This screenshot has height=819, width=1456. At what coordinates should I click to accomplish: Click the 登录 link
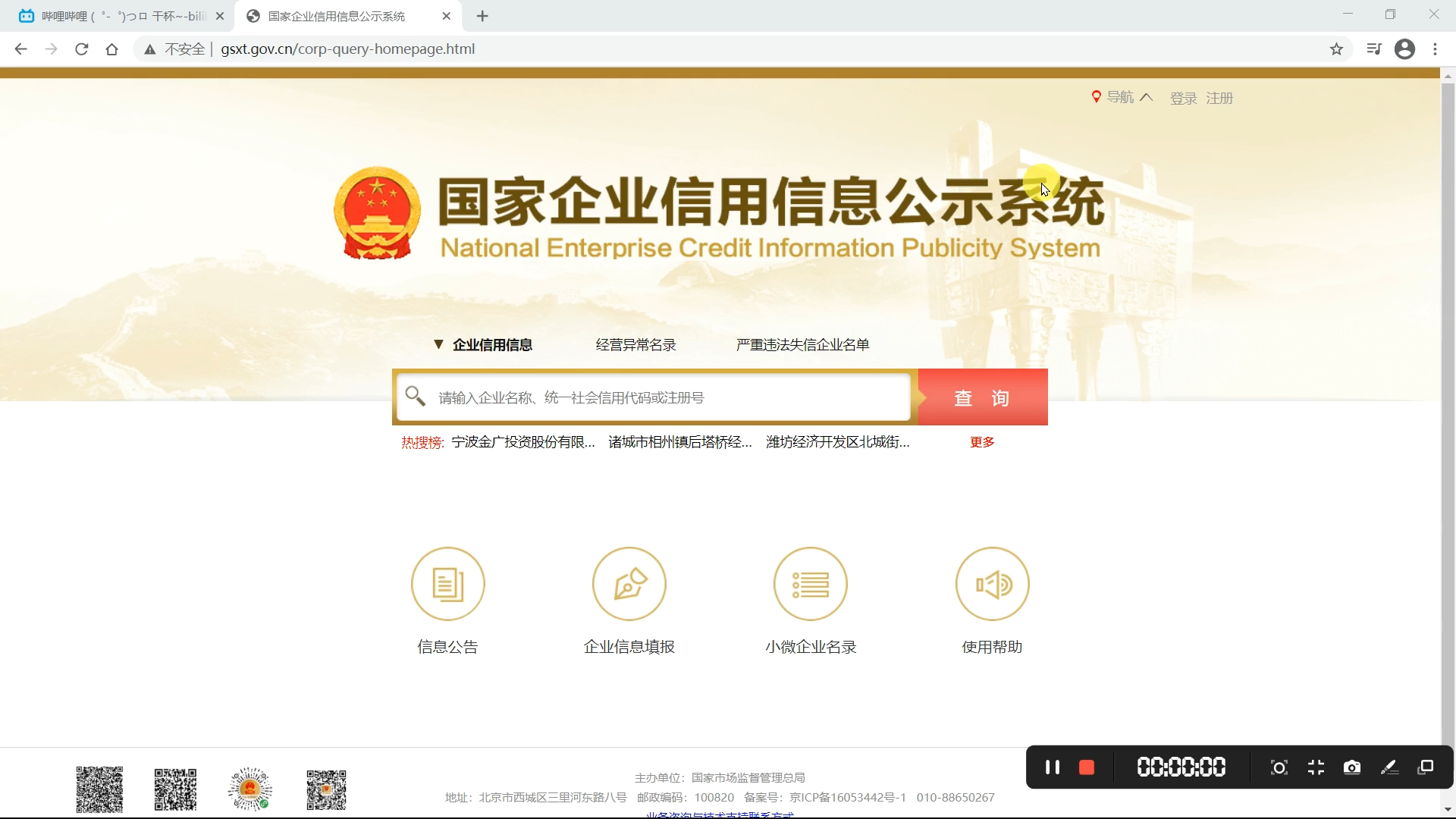pos(1183,99)
